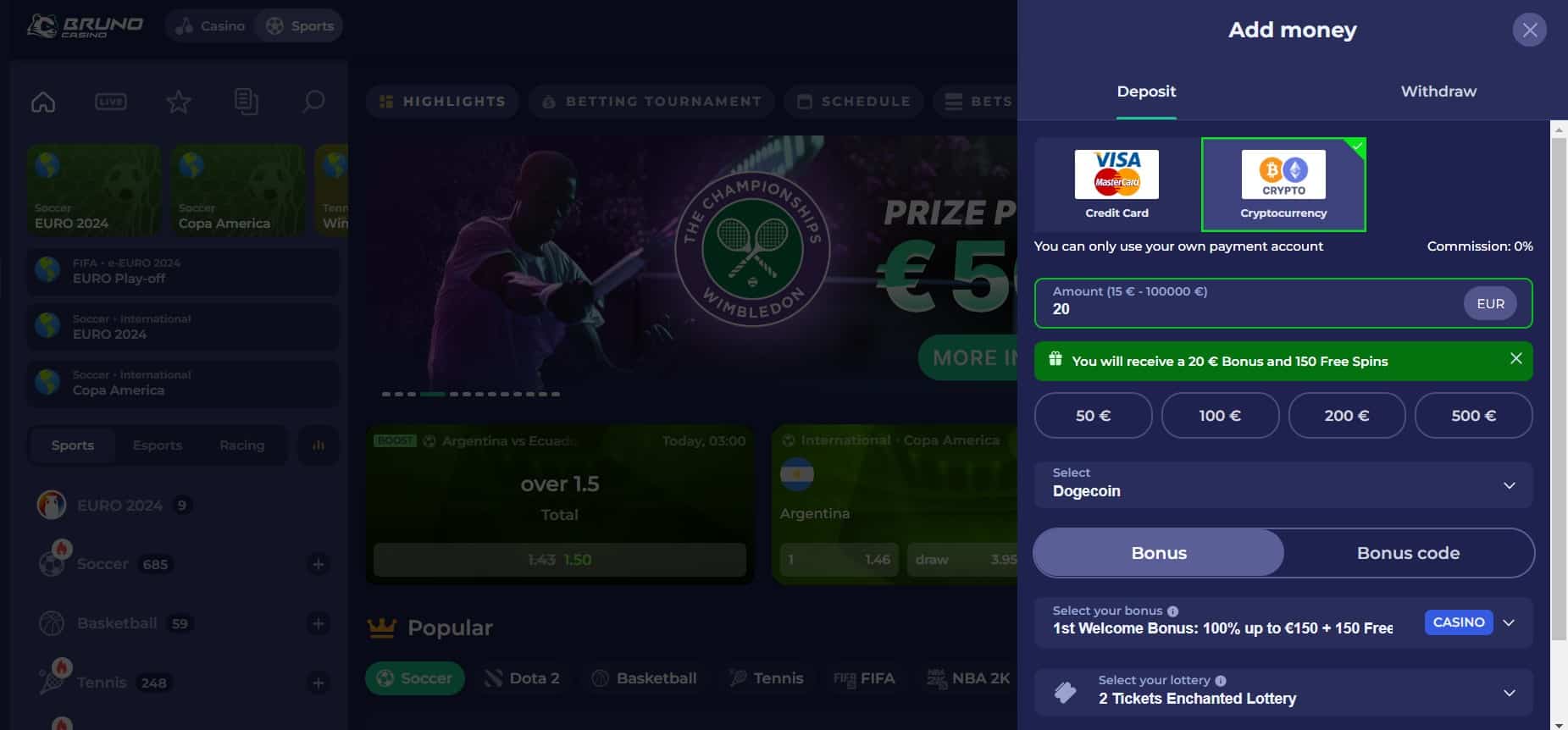Switch to the Withdraw tab

[x=1438, y=91]
